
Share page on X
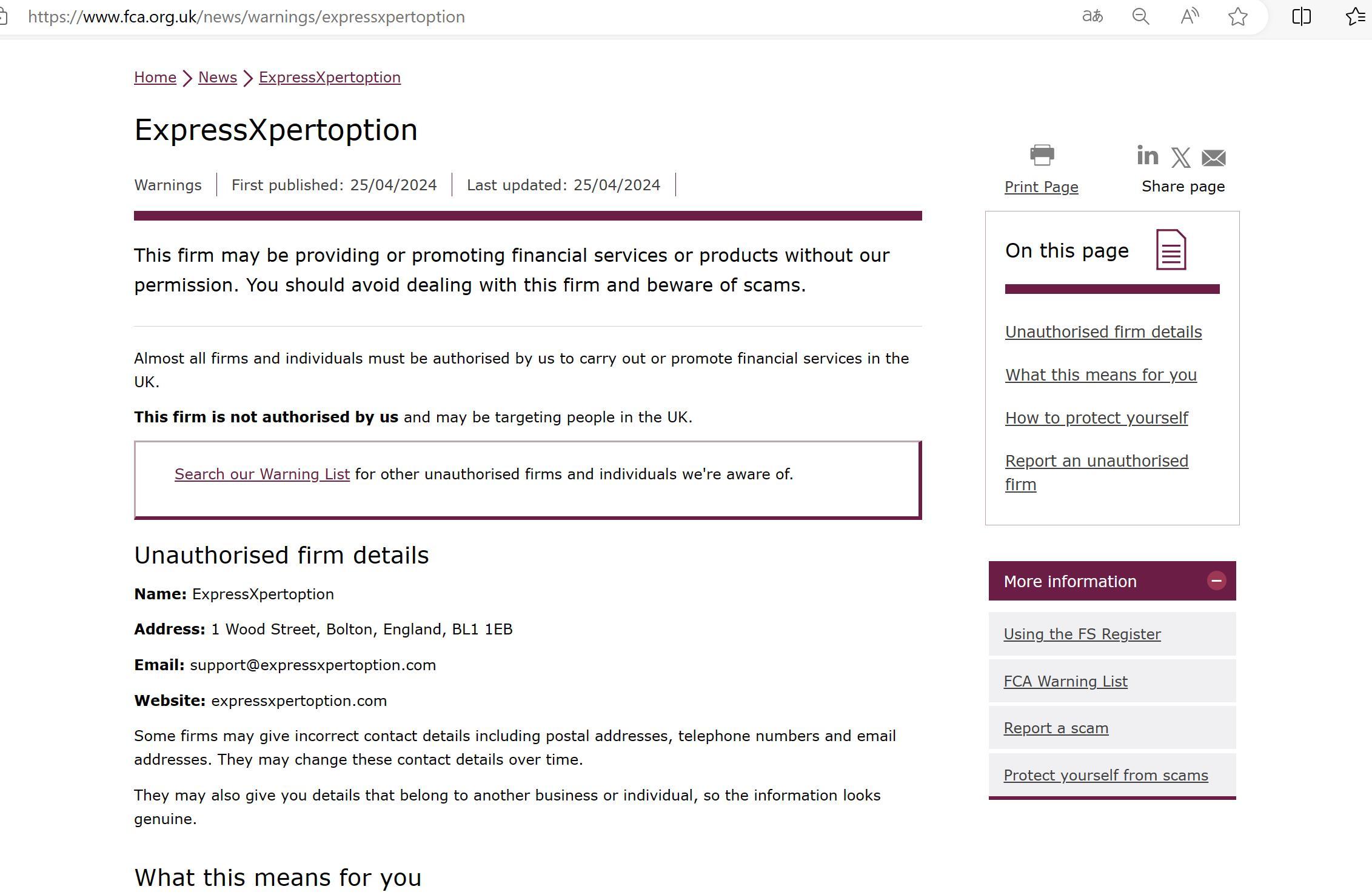pos(1180,158)
